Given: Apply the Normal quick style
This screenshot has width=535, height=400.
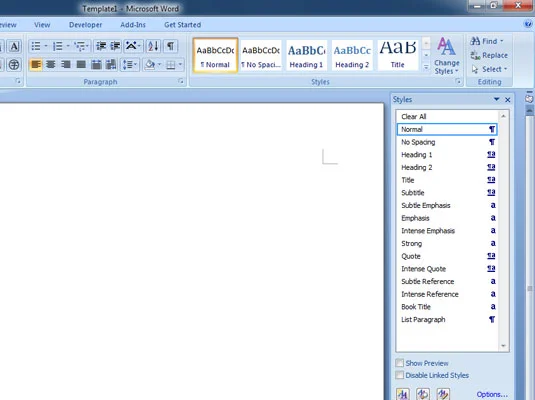Looking at the screenshot, I should (215, 56).
